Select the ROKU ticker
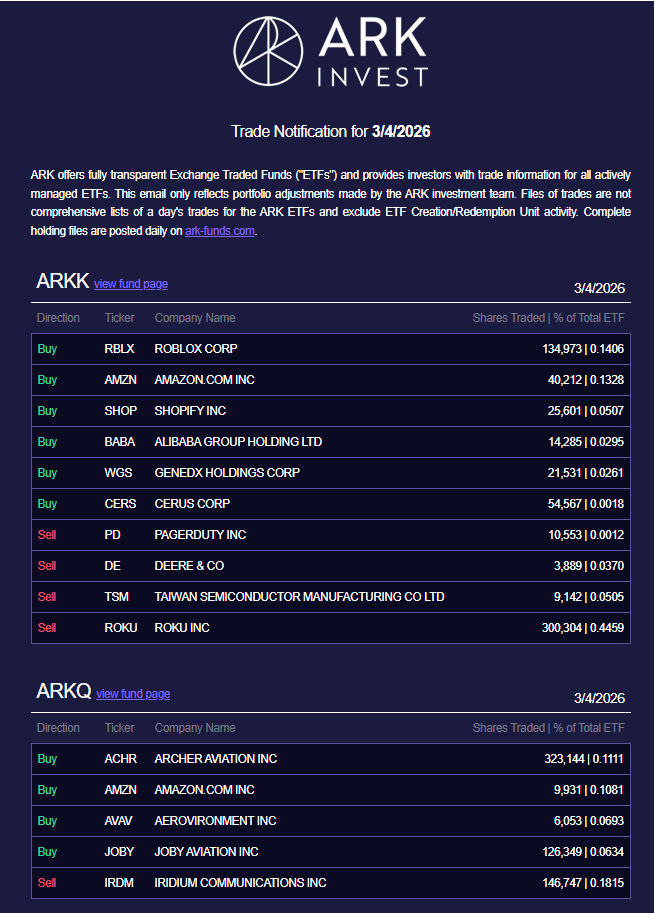This screenshot has width=654, height=913. pyautogui.click(x=121, y=628)
